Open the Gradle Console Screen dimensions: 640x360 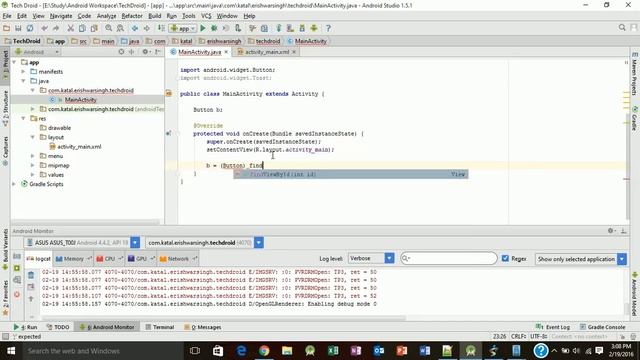pyautogui.click(x=602, y=327)
